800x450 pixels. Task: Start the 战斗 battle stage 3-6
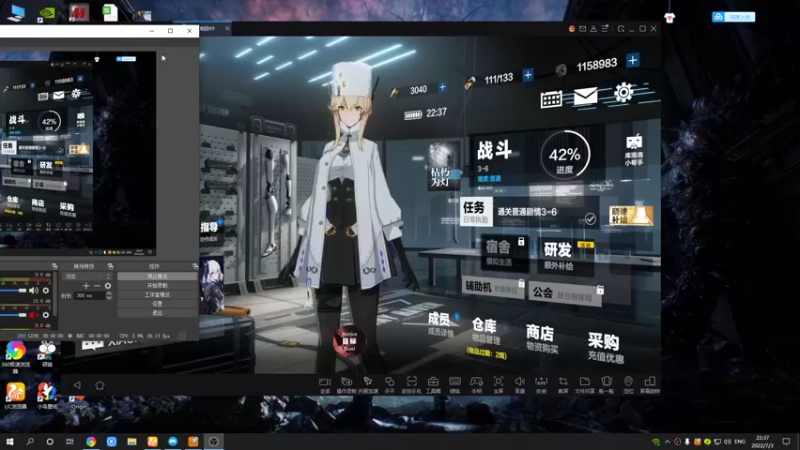tap(495, 156)
